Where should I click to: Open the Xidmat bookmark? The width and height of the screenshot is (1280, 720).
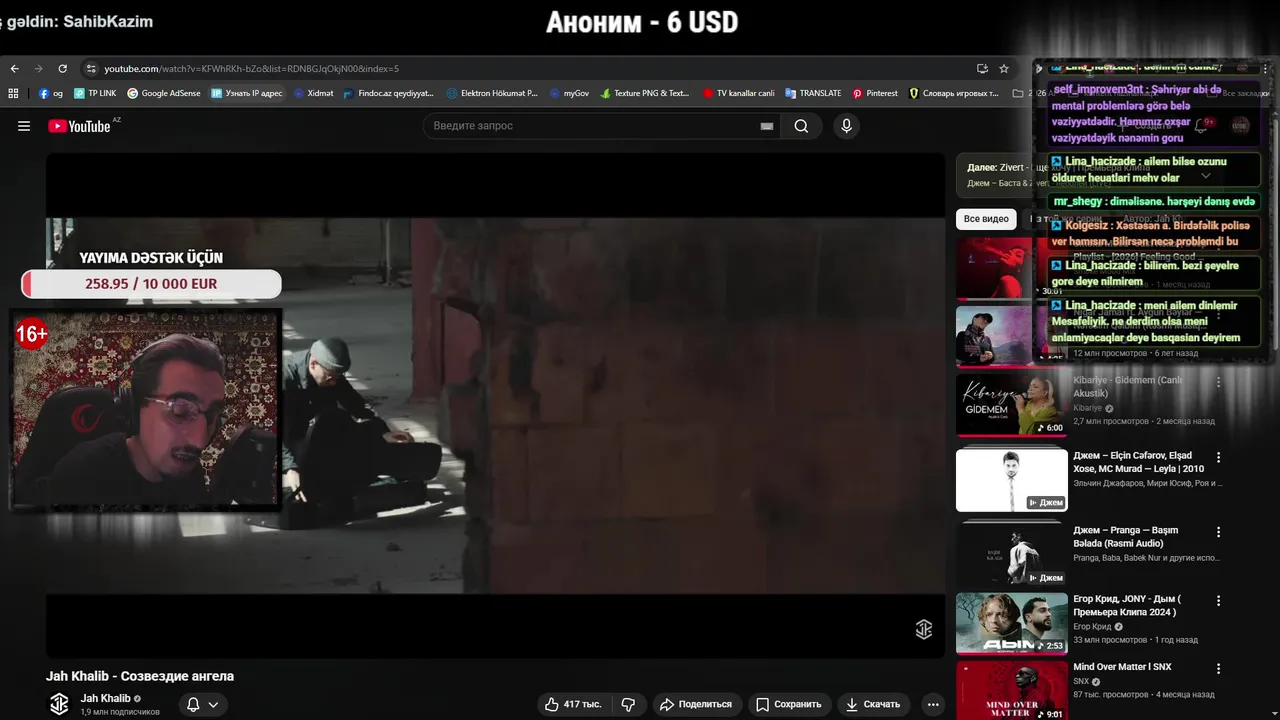(x=313, y=93)
